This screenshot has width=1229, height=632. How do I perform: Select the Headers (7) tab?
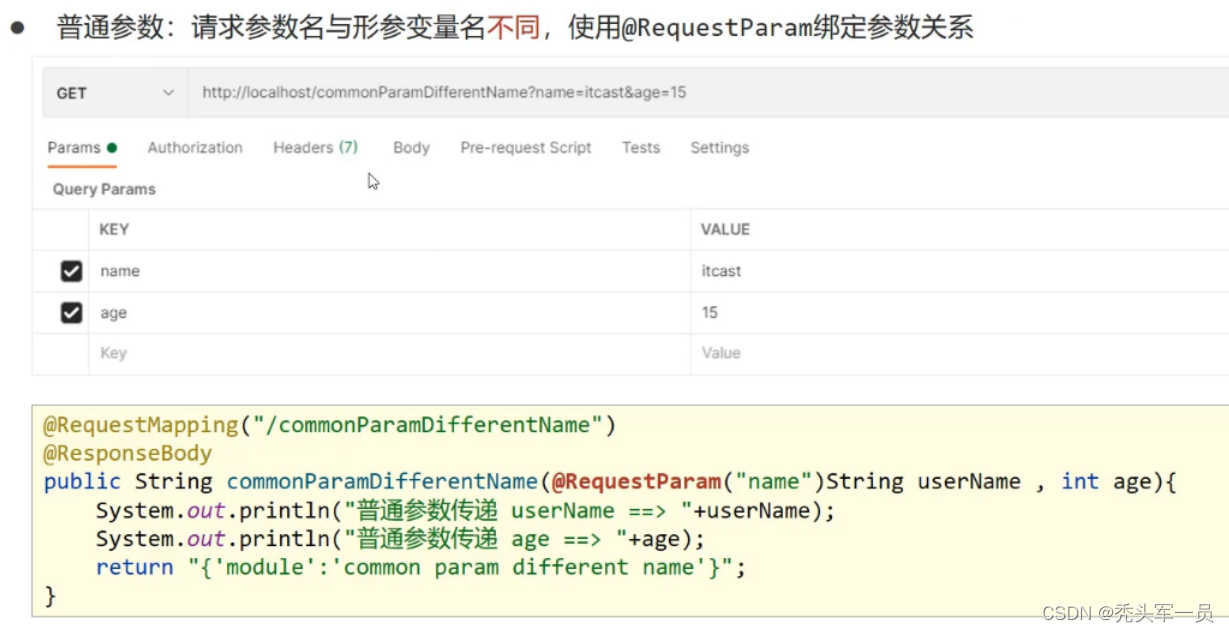click(315, 148)
